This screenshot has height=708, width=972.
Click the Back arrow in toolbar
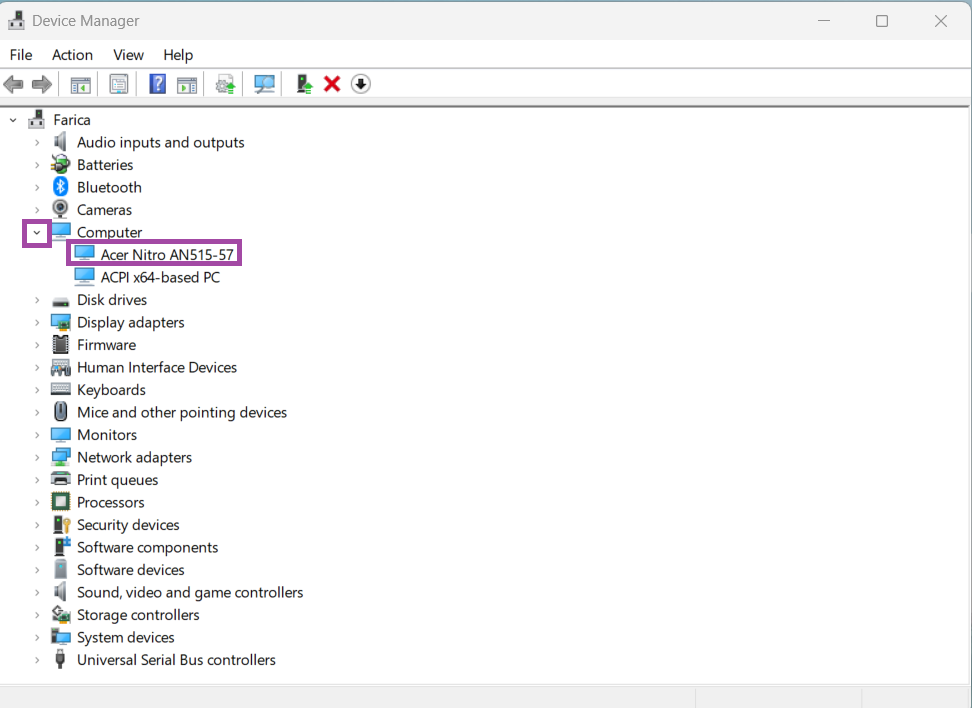[14, 84]
